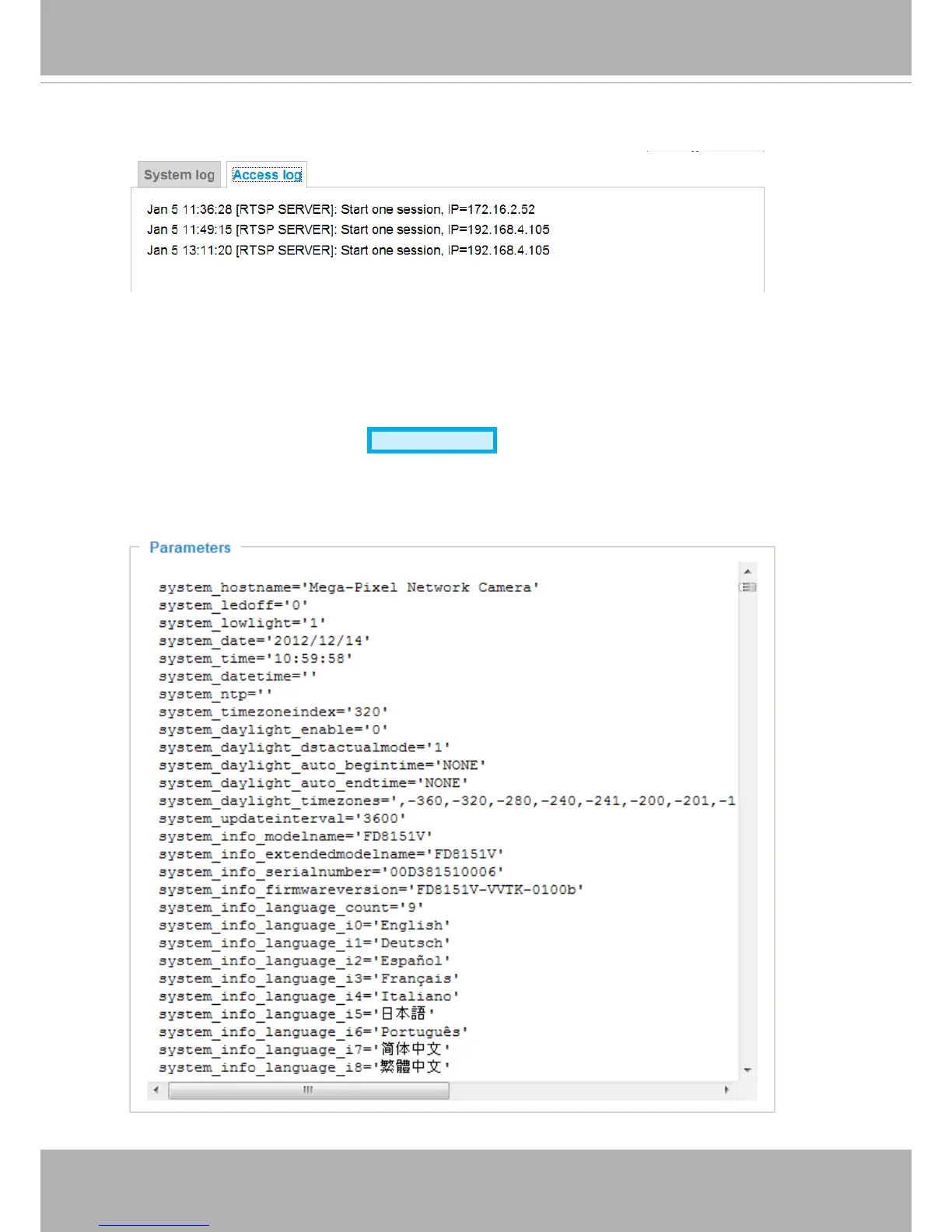Click the system_timezoneindex='320' line
Screen dimensions: 952x1232
(x=273, y=712)
